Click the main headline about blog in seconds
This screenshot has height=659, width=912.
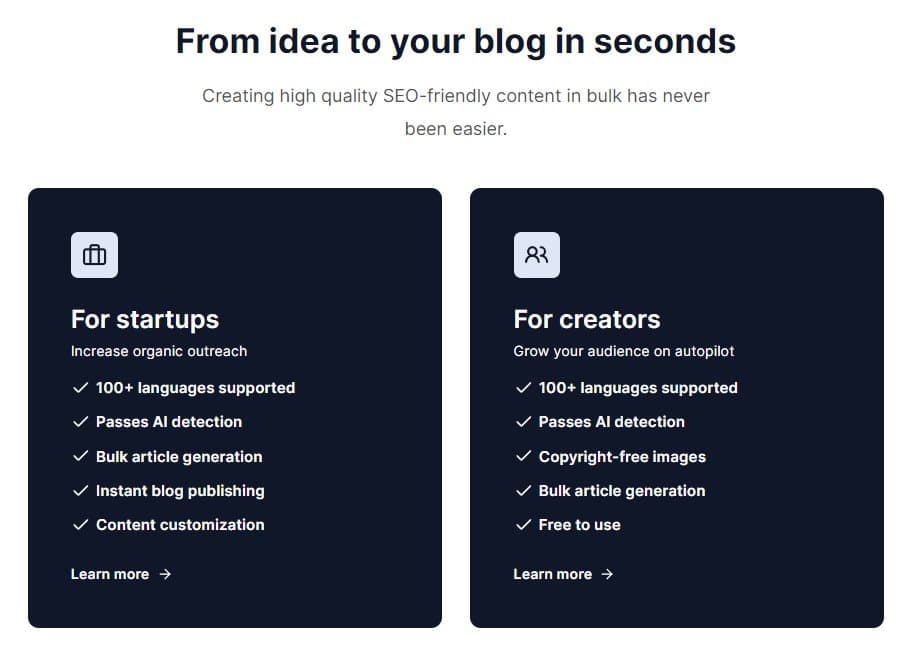pyautogui.click(x=456, y=41)
